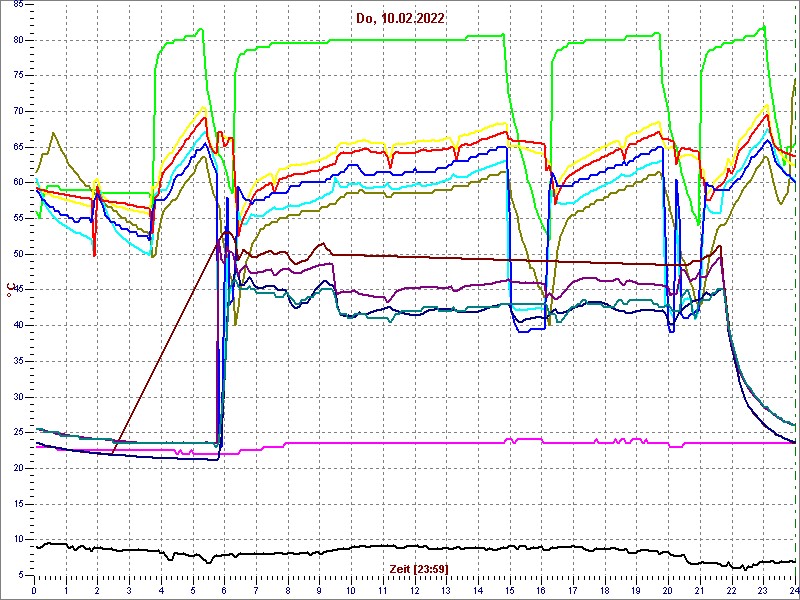This screenshot has width=800, height=600.
Task: Pick hour label '1' on the time axis
Action: click(66, 590)
